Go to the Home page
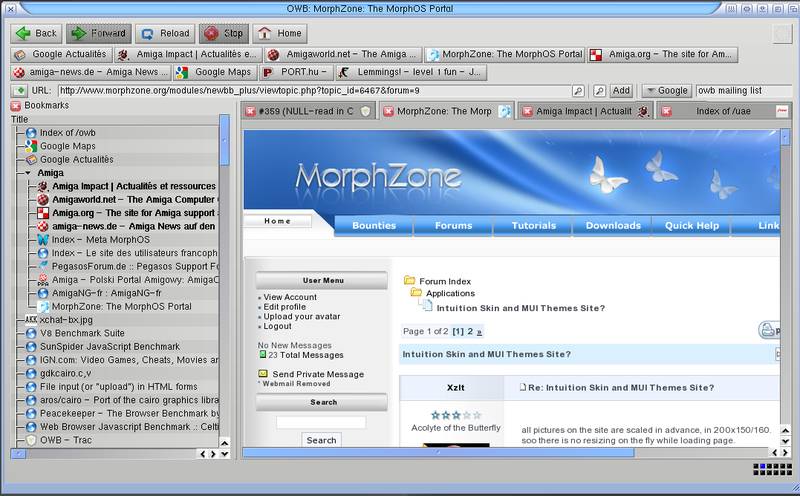The height and width of the screenshot is (496, 800). point(280,34)
